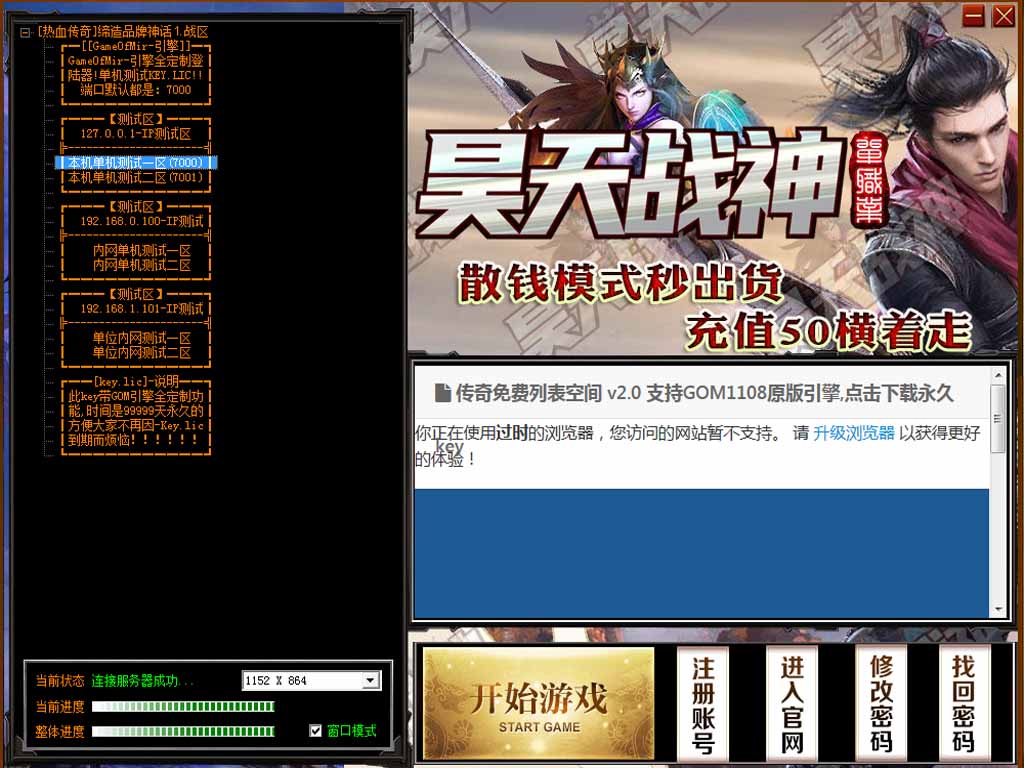This screenshot has width=1024, height=768.
Task: Collapse the 热血传奇 server tree root node
Action: click(25, 32)
